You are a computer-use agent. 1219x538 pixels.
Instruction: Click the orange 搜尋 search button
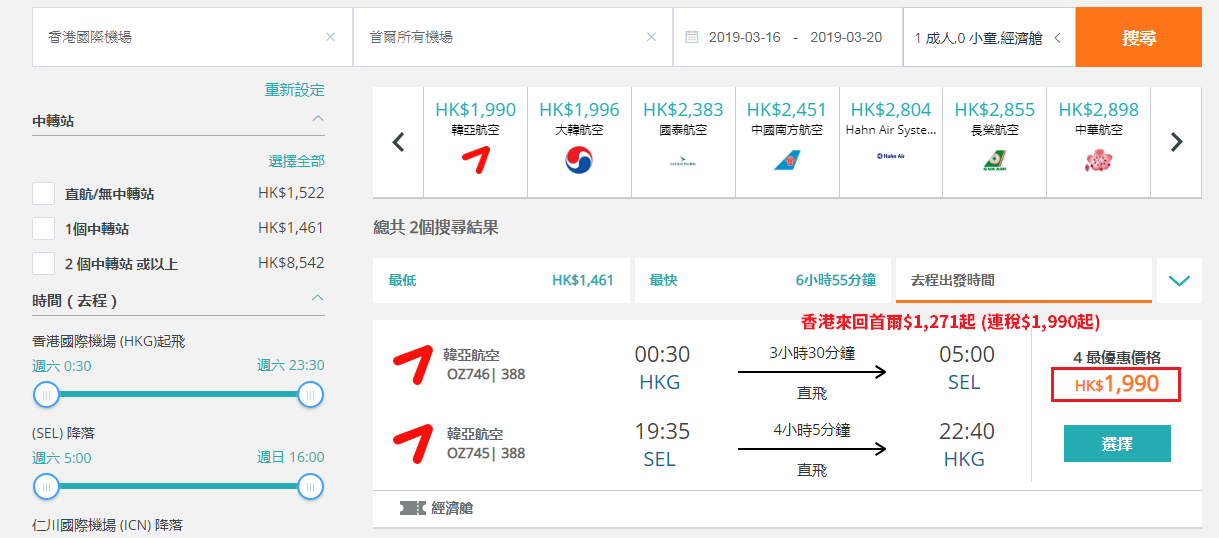pyautogui.click(x=1139, y=38)
